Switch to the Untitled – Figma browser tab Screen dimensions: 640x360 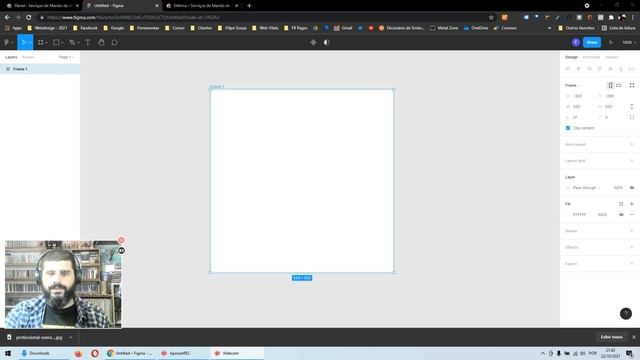[122, 6]
